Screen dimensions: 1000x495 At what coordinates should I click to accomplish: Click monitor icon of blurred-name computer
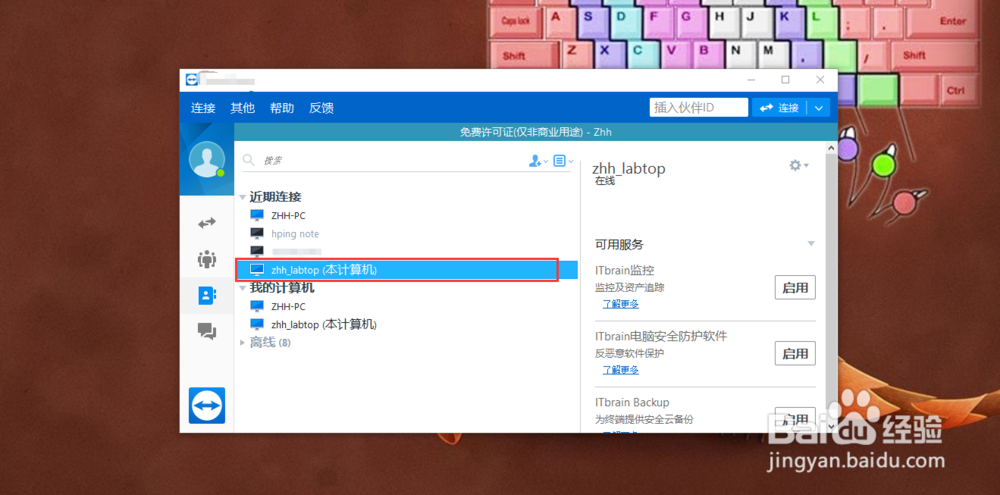pyautogui.click(x=257, y=251)
